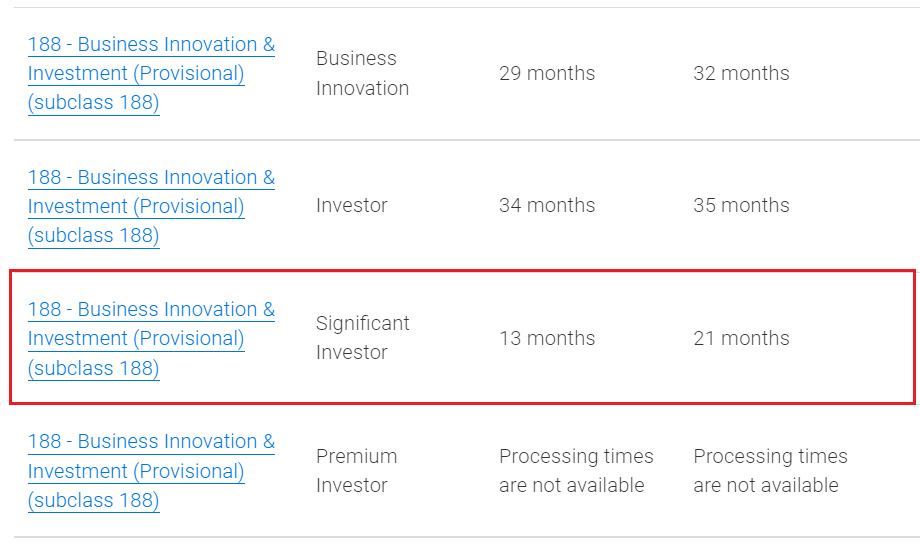
Task: Select the 'Significant Investor' stream text
Action: pyautogui.click(x=362, y=338)
